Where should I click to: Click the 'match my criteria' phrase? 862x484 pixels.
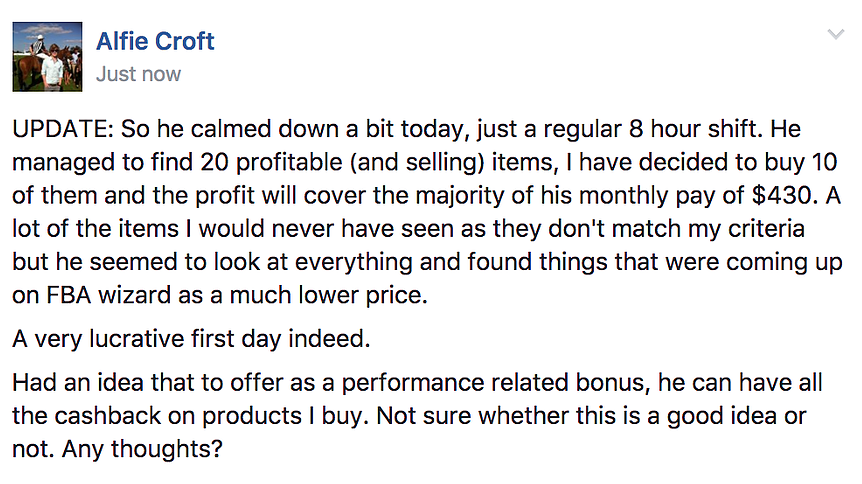click(708, 229)
